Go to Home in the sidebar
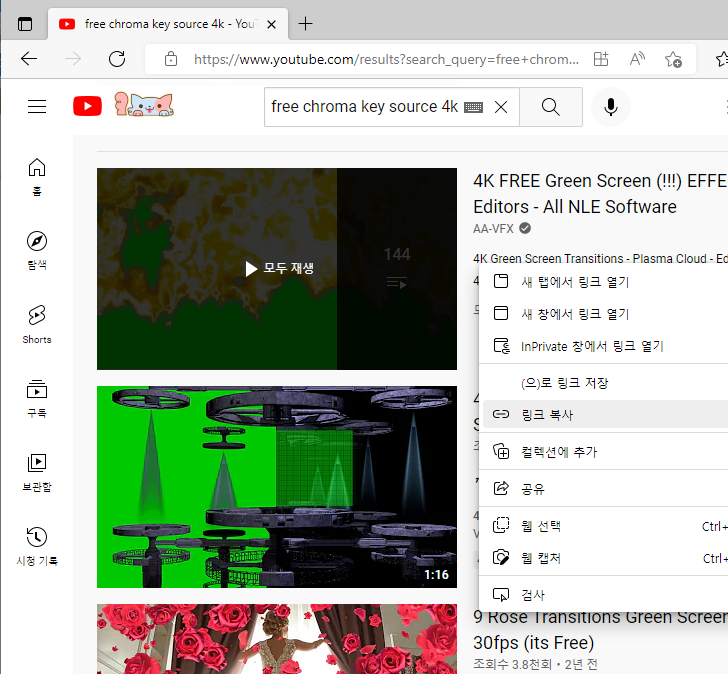Viewport: 728px width, 674px height. [37, 177]
